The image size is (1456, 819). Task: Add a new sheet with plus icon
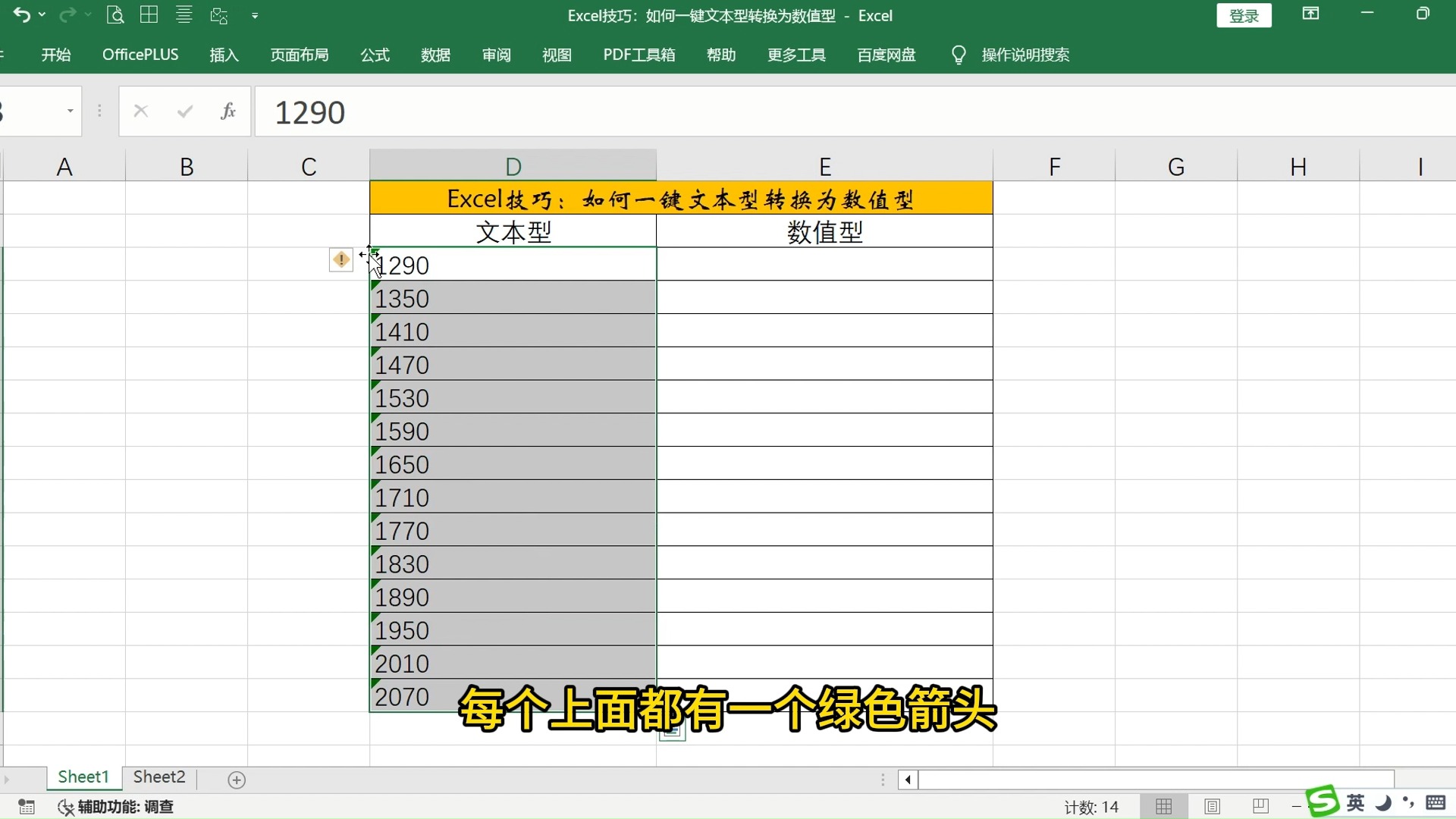point(237,780)
